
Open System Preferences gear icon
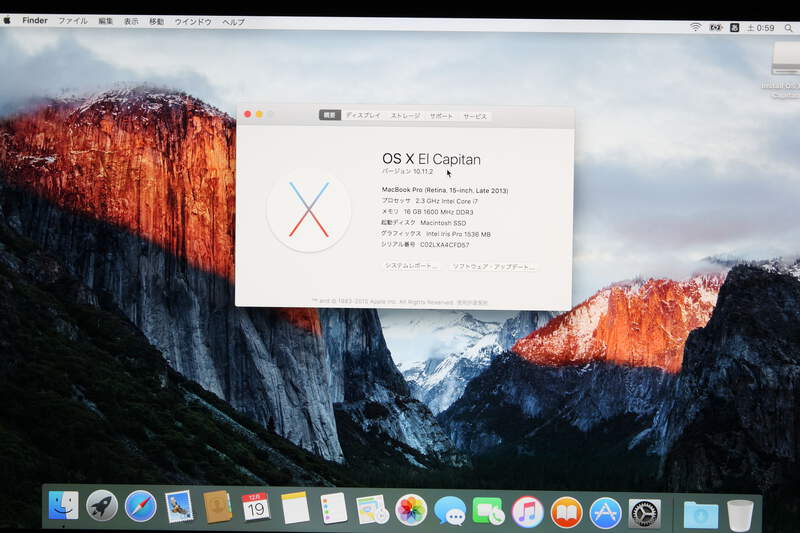644,513
